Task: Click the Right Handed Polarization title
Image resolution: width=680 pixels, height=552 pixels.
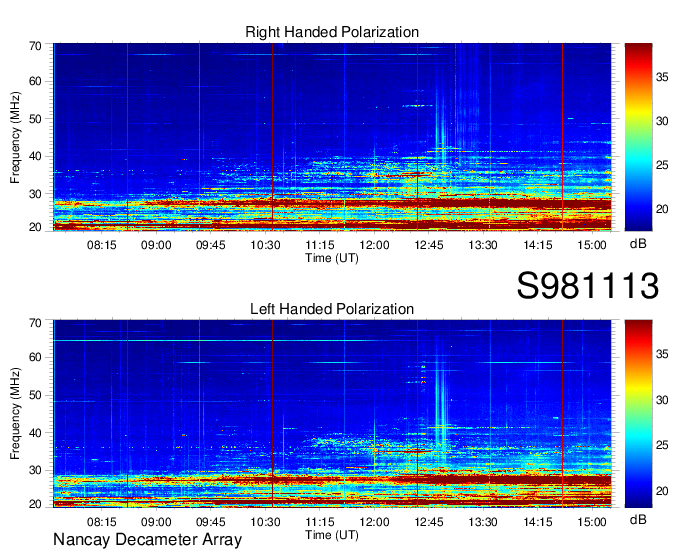Action: pyautogui.click(x=332, y=32)
